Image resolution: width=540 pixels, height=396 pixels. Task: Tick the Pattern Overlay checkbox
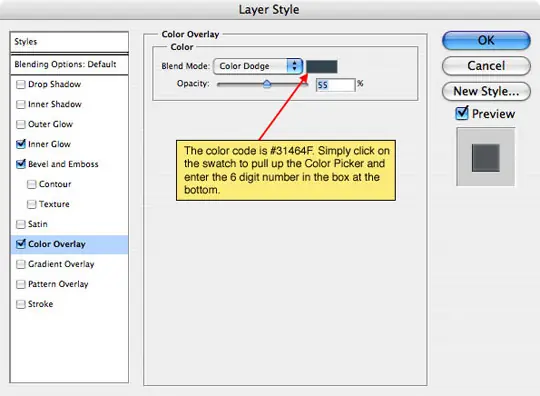21,284
